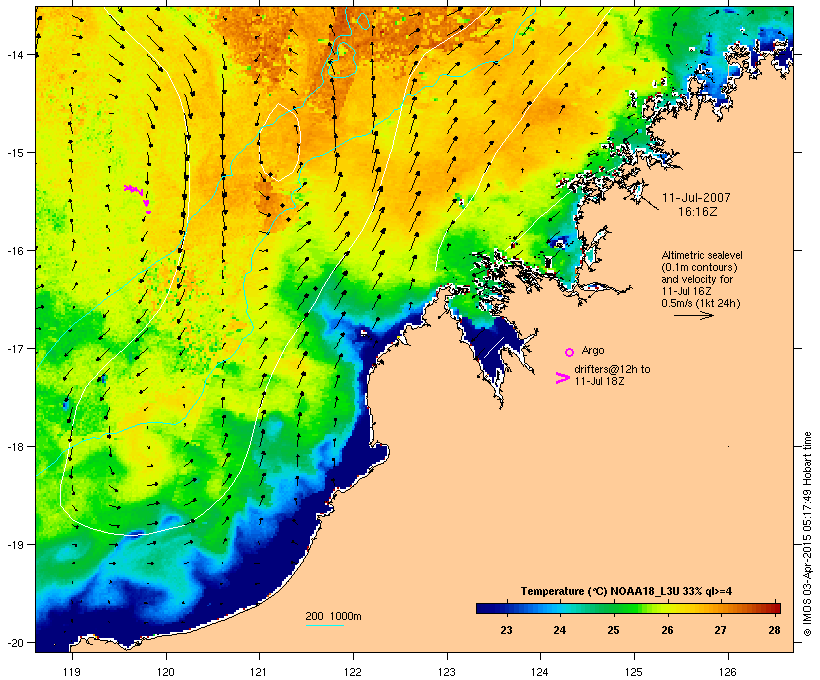The height and width of the screenshot is (680, 820).
Task: Click the 'drifters@12h to' legend label
Action: 612,369
